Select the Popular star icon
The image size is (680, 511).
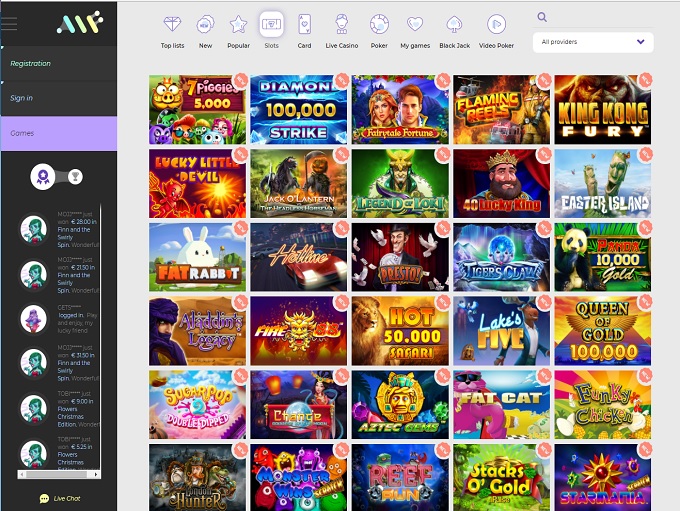tap(238, 24)
